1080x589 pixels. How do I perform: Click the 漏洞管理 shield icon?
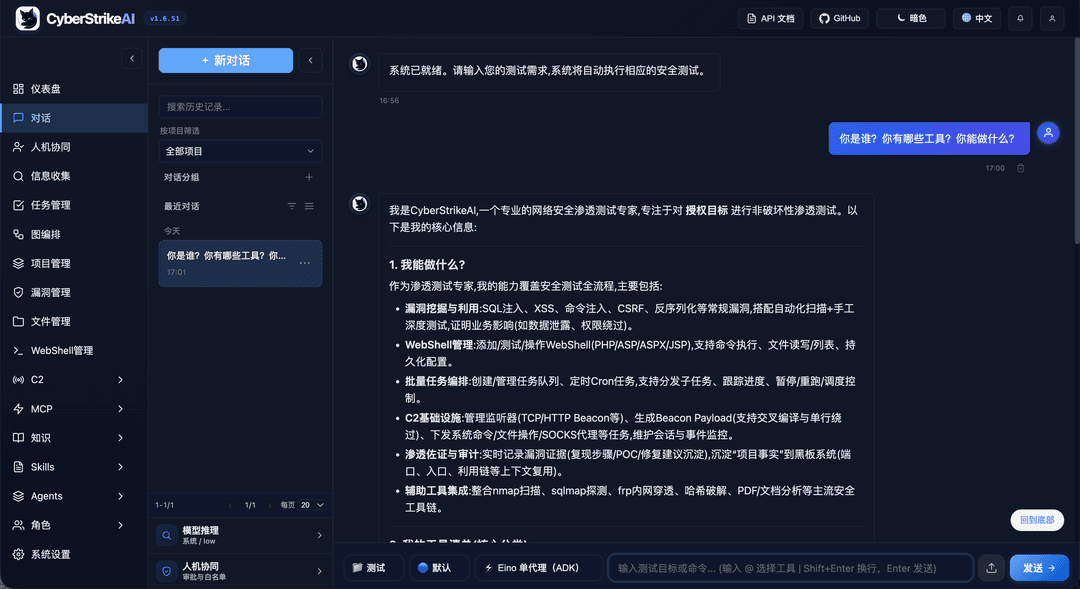[19, 292]
